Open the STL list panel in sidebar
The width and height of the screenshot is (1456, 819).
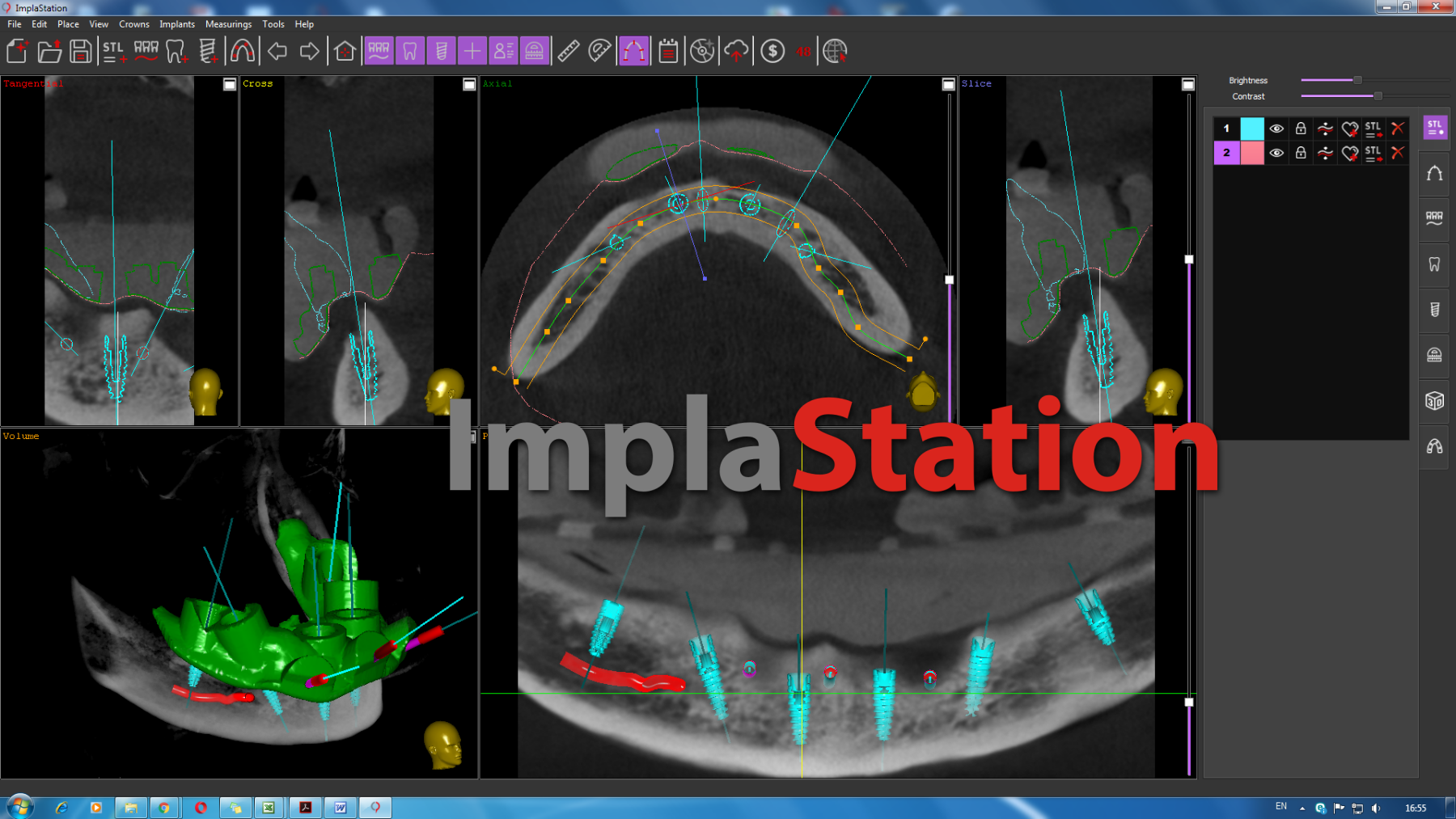click(x=1435, y=128)
